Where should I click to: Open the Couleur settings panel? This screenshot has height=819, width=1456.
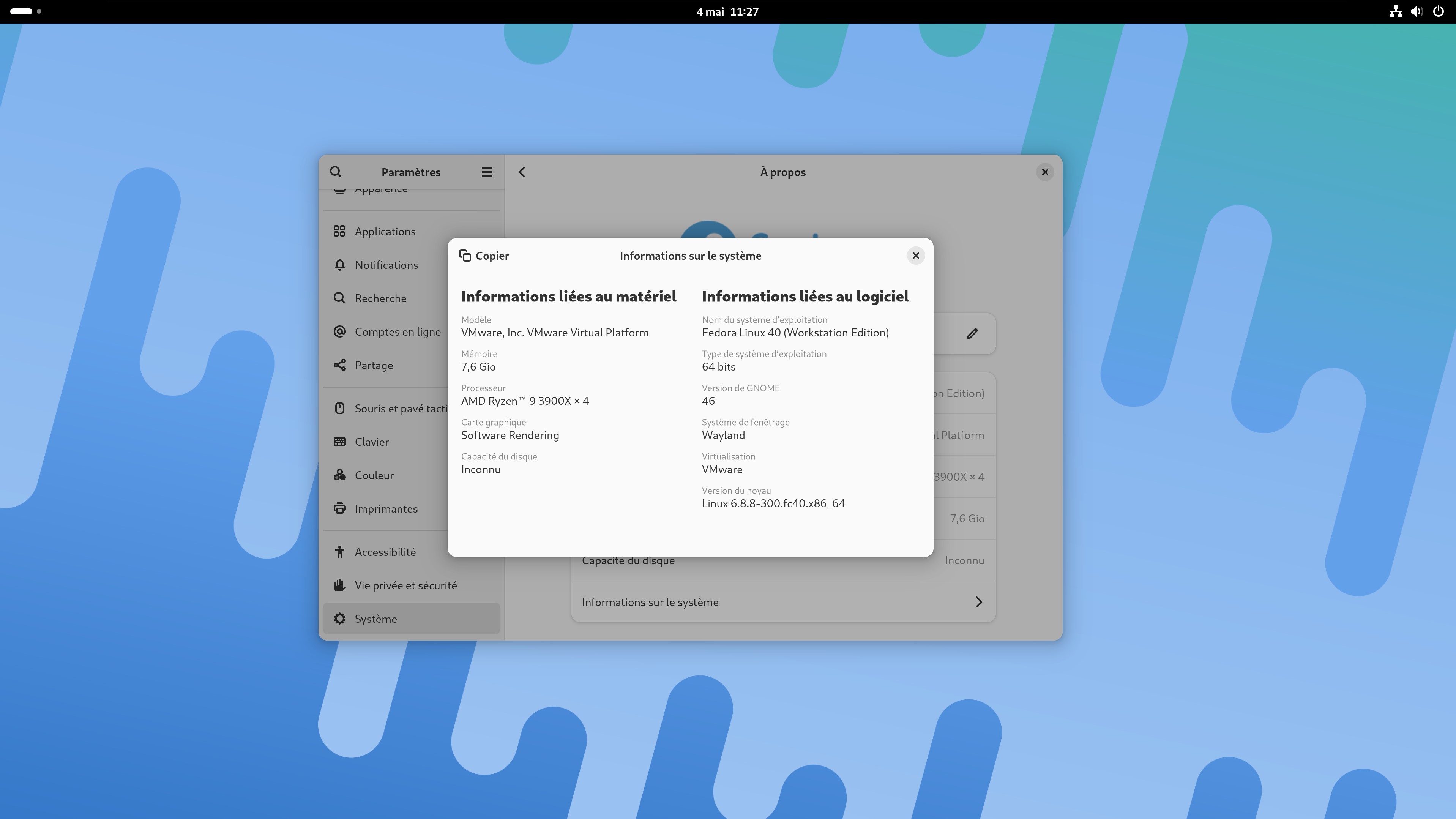pos(374,475)
